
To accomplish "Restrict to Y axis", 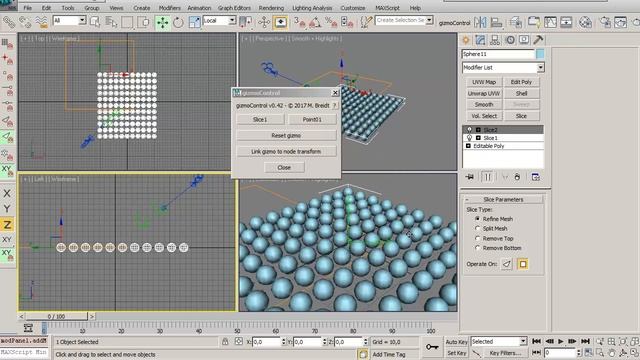I will tap(7, 209).
